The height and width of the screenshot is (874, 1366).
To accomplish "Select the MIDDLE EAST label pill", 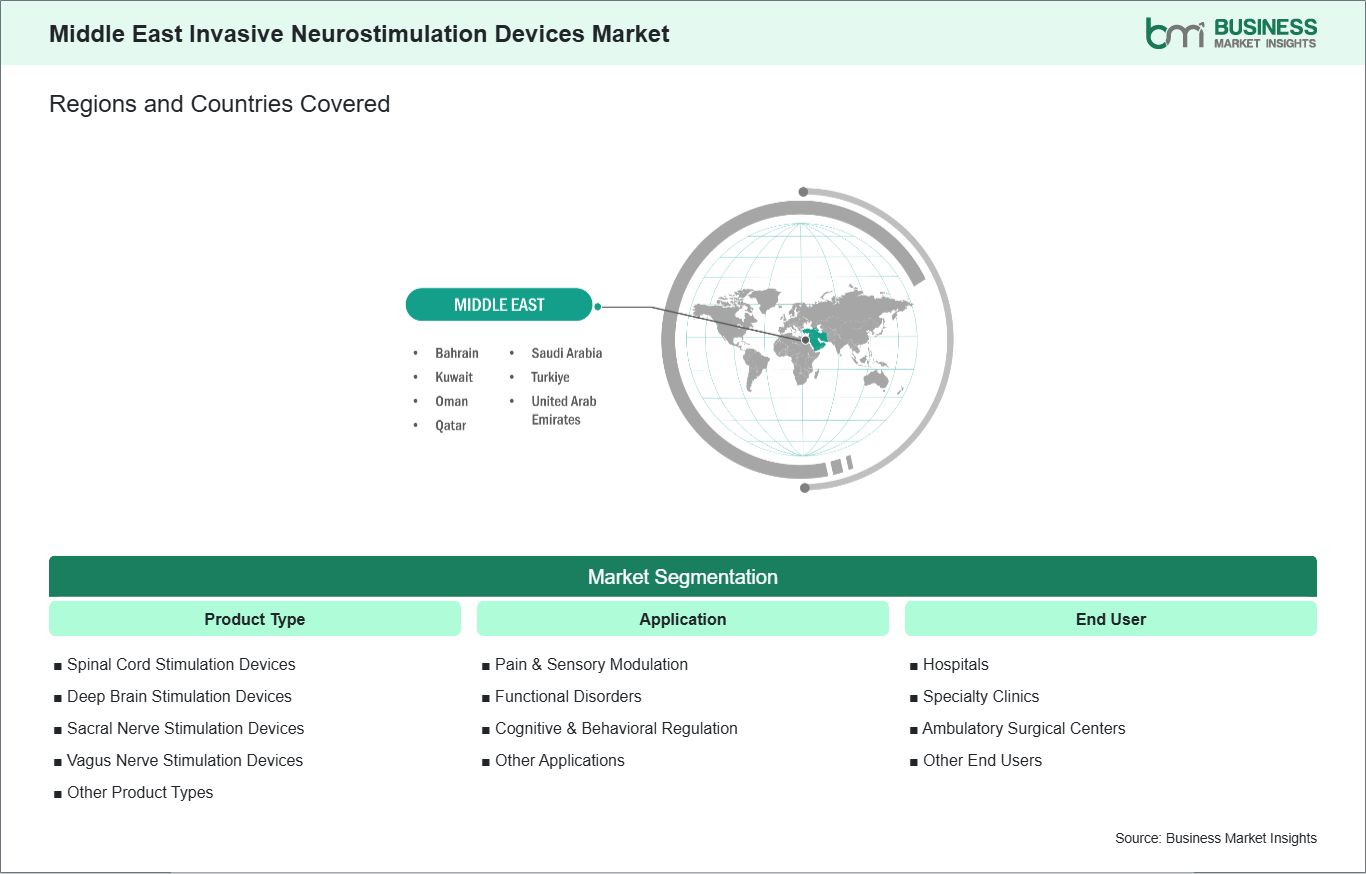I will (499, 305).
